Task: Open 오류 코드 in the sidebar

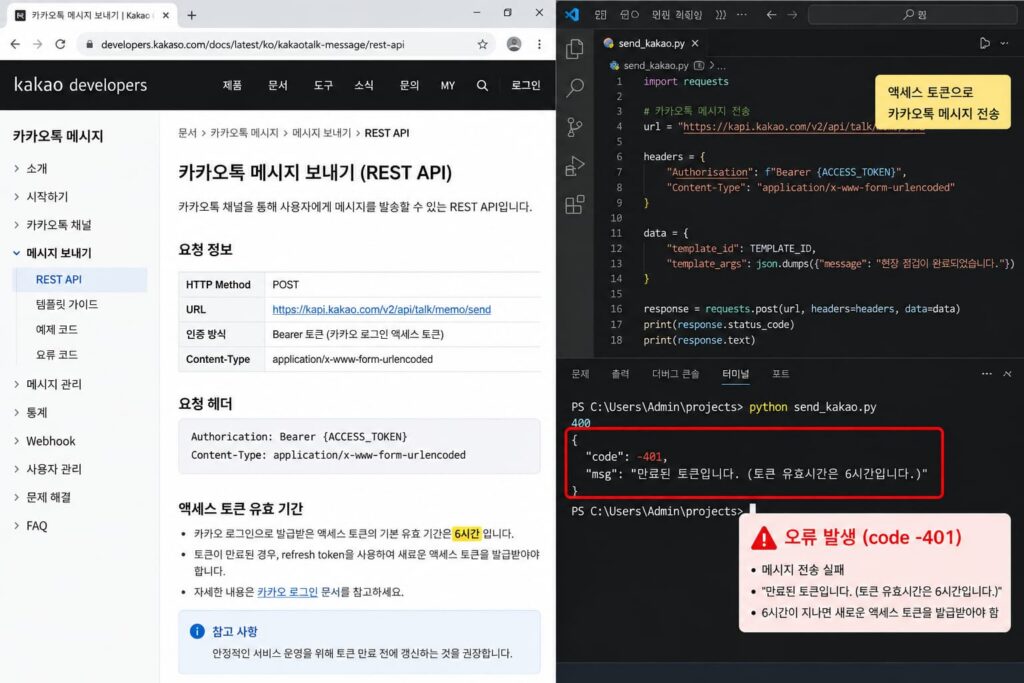Action: [x=56, y=355]
